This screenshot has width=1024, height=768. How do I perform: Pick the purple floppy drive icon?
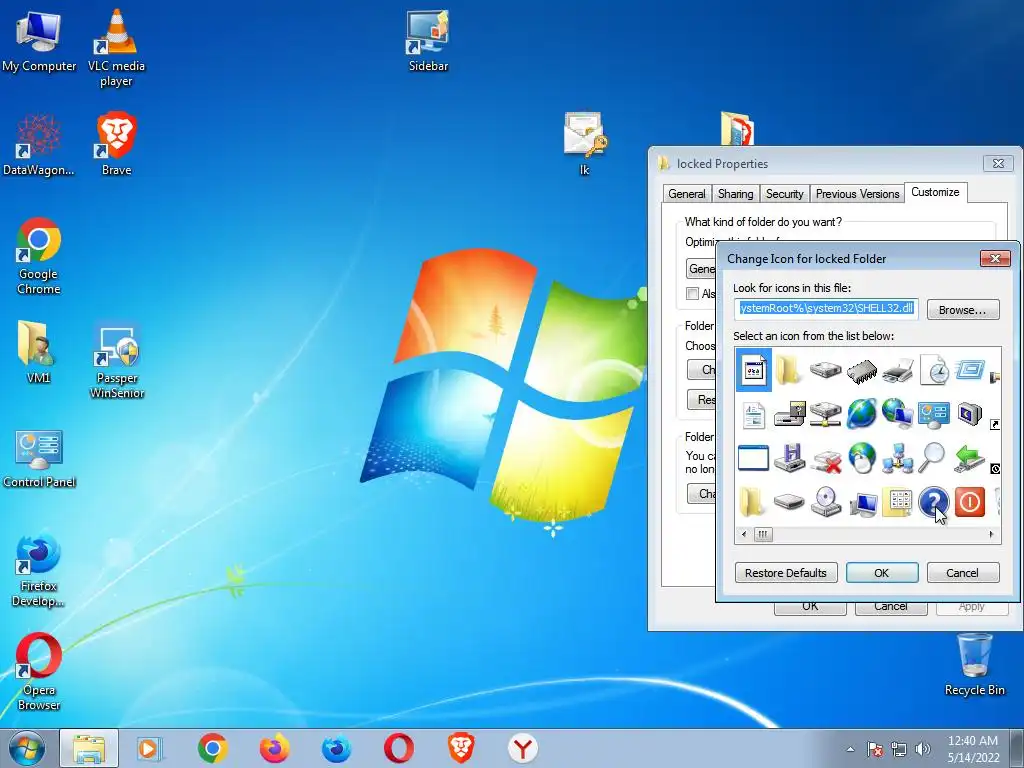pos(790,458)
